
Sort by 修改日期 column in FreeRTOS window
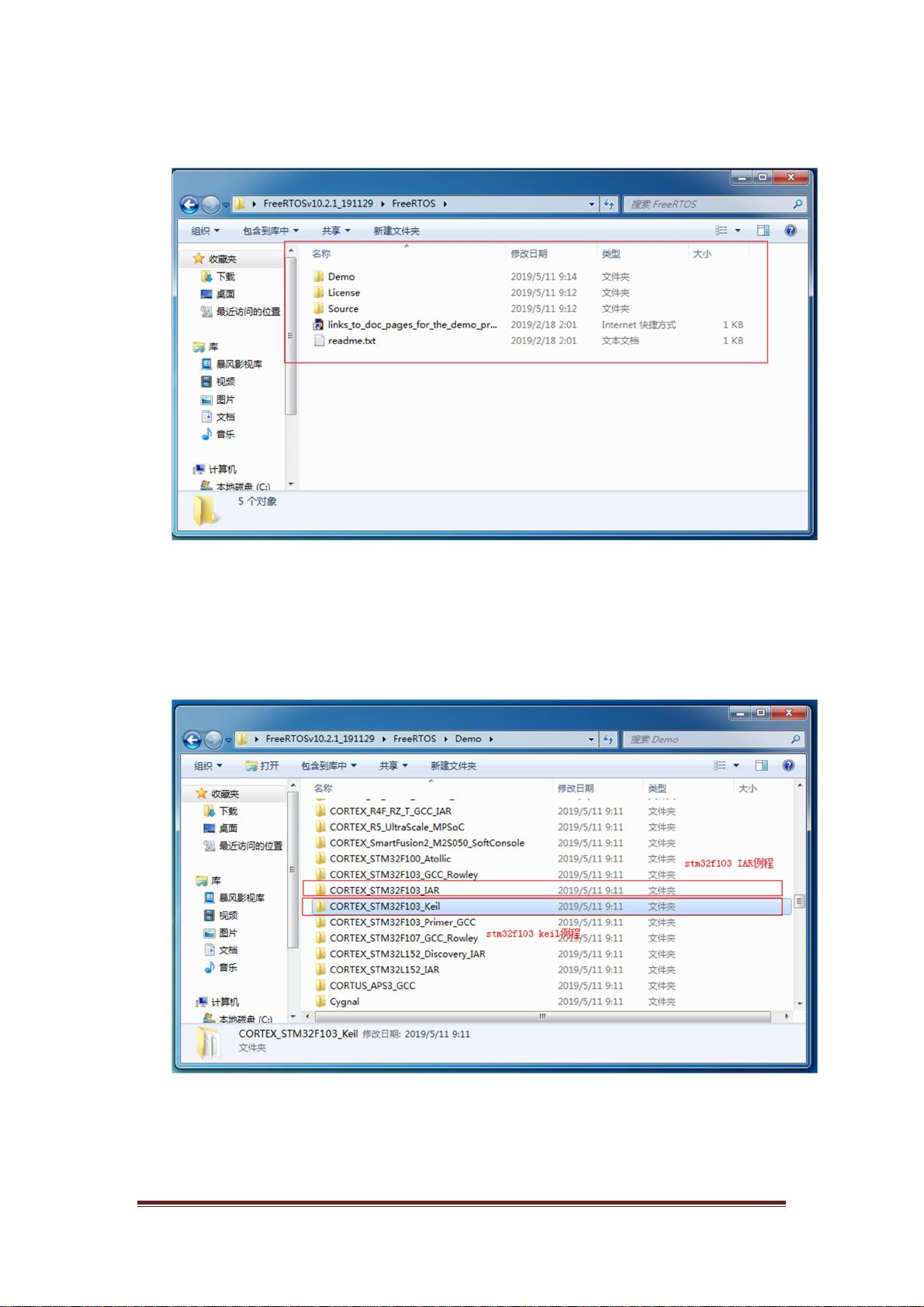click(528, 254)
